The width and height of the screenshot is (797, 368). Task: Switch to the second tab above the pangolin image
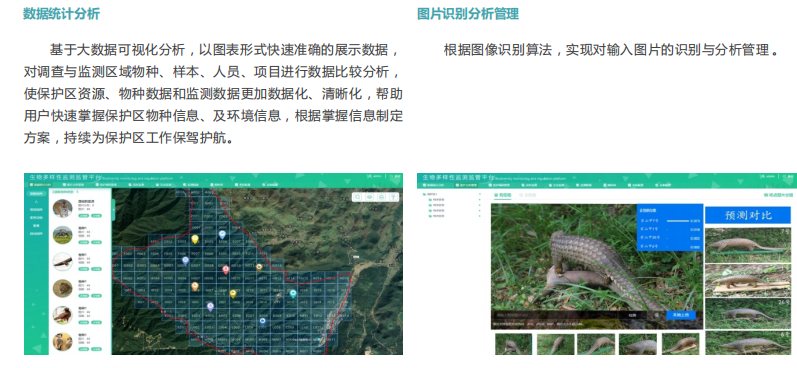527,195
